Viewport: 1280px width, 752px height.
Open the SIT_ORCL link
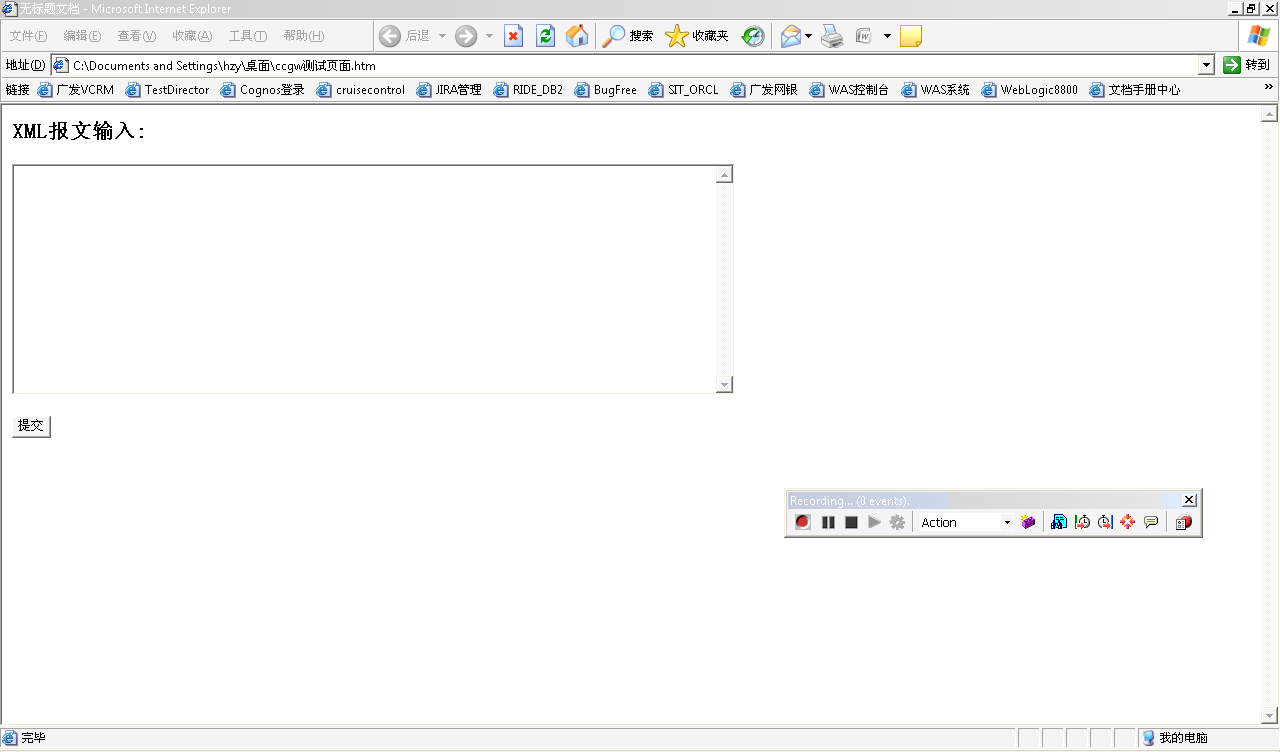[x=684, y=90]
